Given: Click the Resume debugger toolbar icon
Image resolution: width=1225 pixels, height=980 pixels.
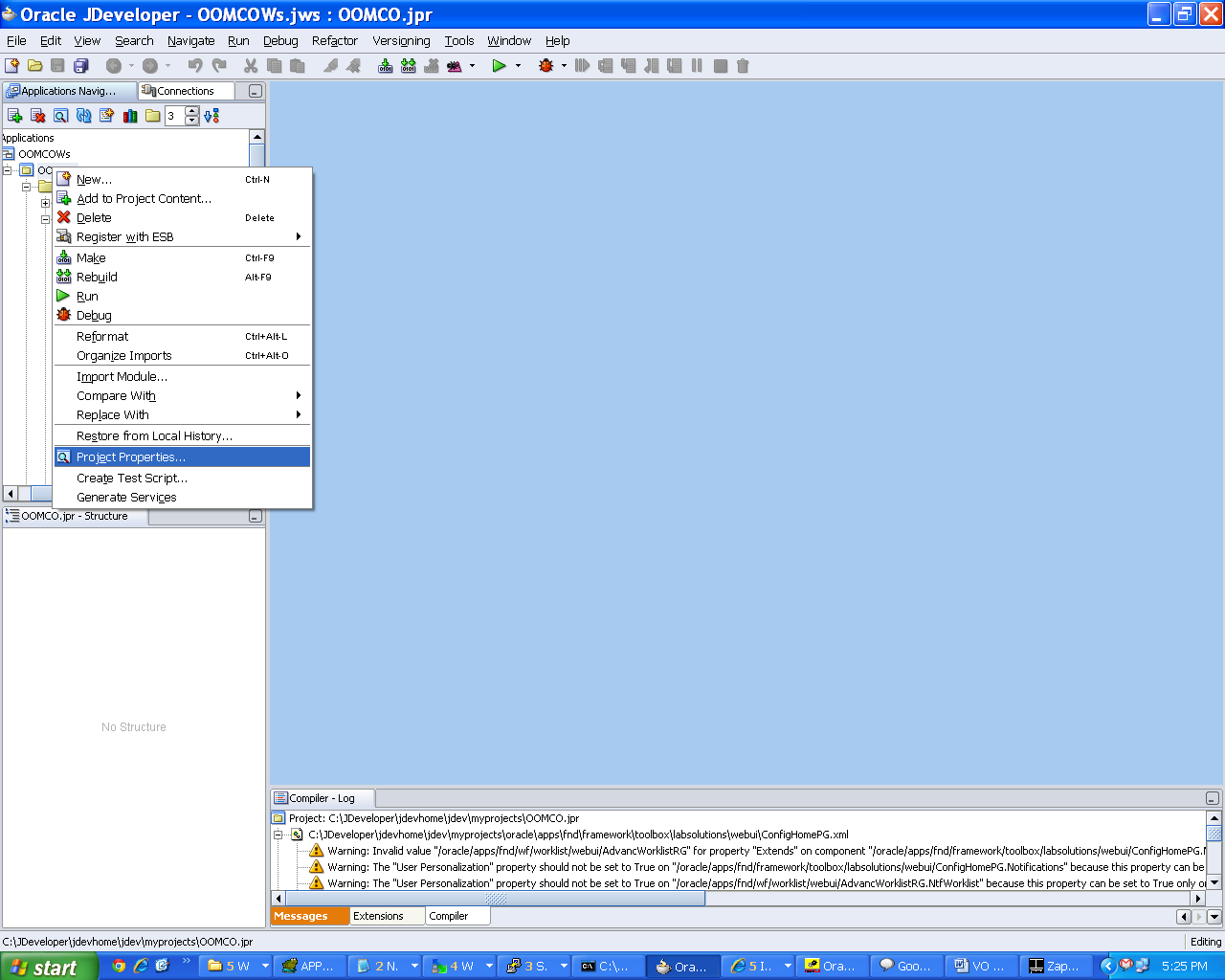Looking at the screenshot, I should pyautogui.click(x=582, y=66).
